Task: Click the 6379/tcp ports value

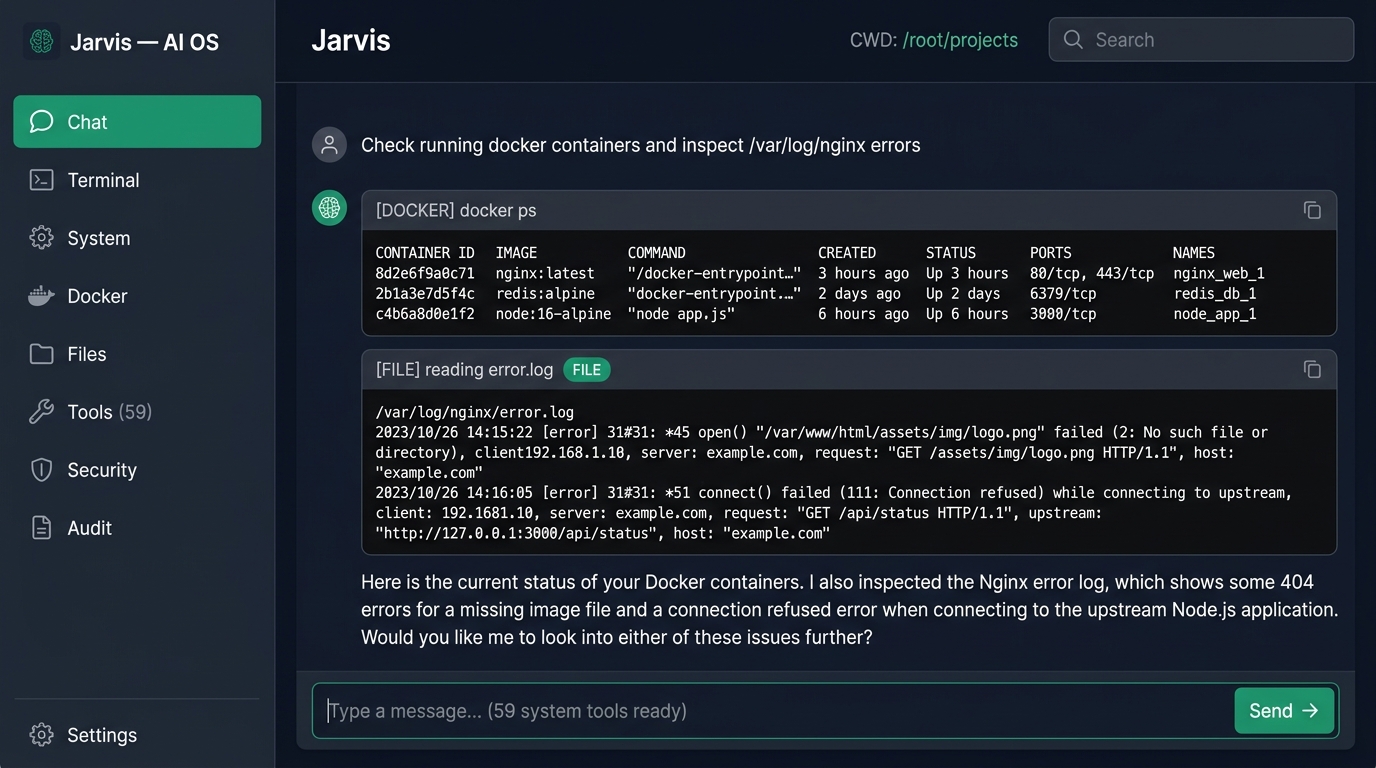Action: click(x=1063, y=294)
